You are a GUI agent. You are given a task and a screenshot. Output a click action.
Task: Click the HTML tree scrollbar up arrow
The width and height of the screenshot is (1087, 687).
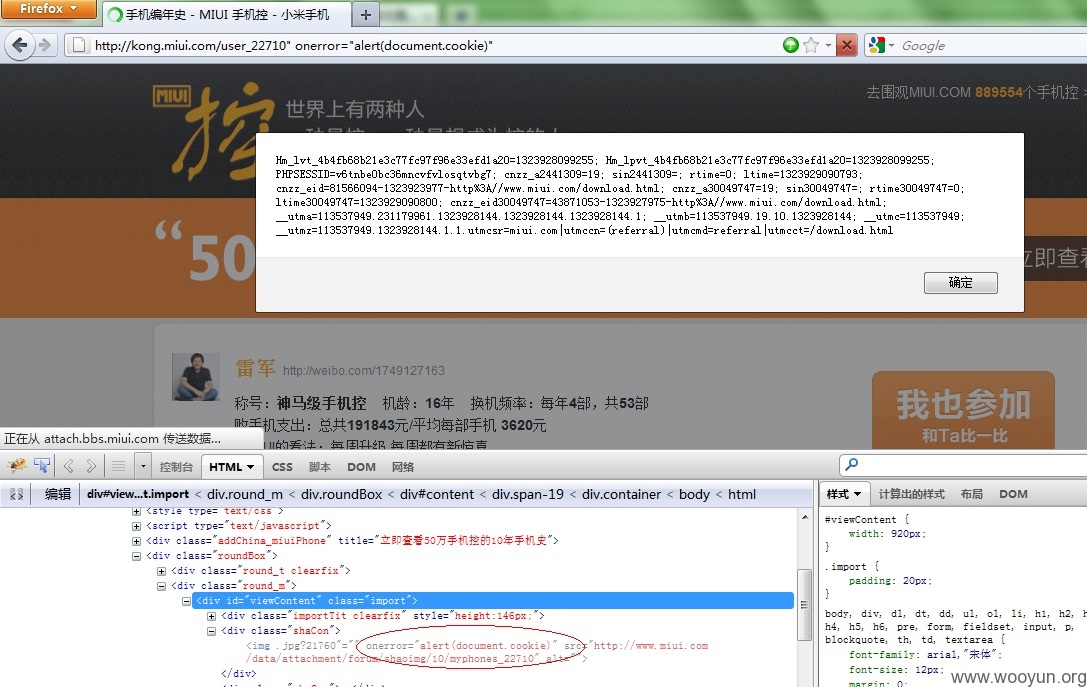click(804, 517)
